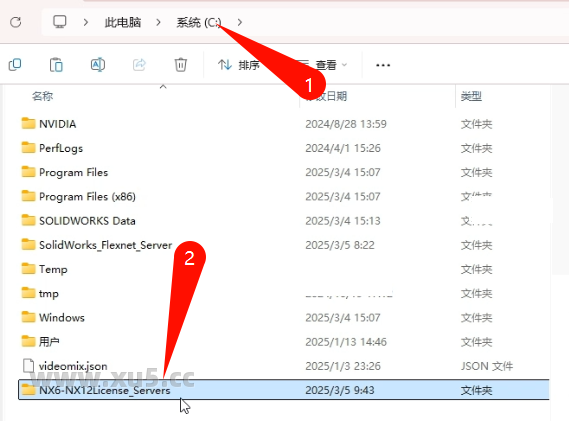The image size is (569, 421).
Task: Click the JSON 文件 type cell
Action: pyautogui.click(x=487, y=366)
